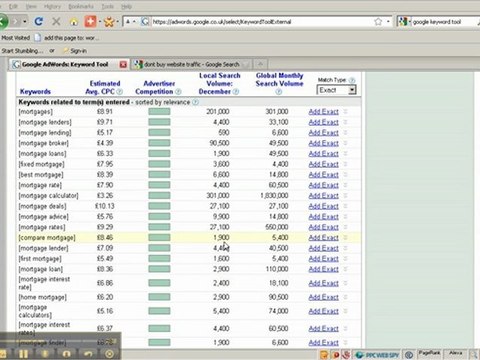Click Add Exact for [mortgage lenders]
Image resolution: width=480 pixels, height=360 pixels.
coord(323,122)
